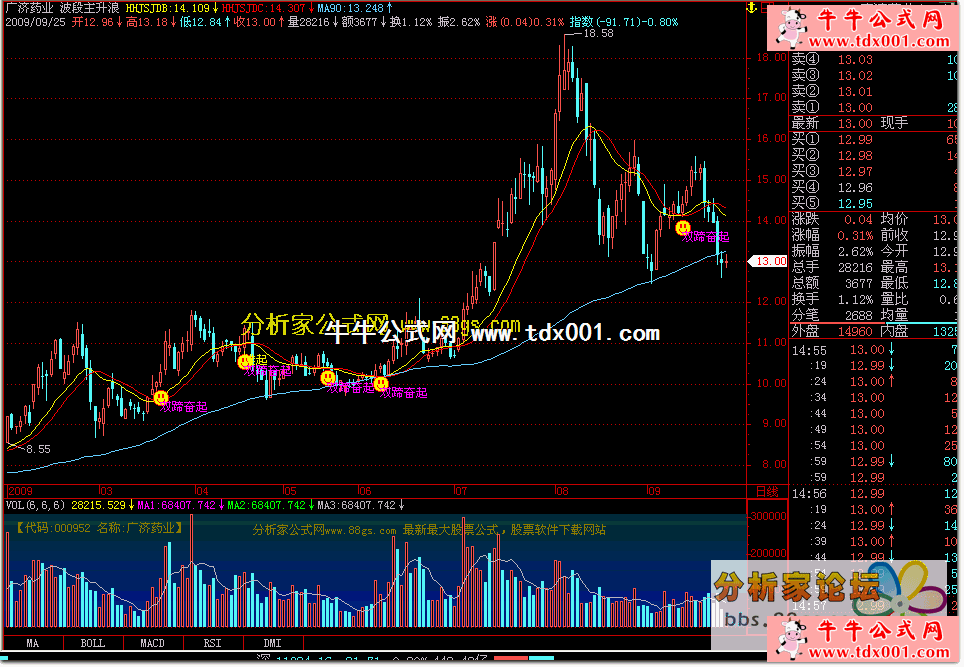Click the 14:55 tick trade row

click(874, 350)
